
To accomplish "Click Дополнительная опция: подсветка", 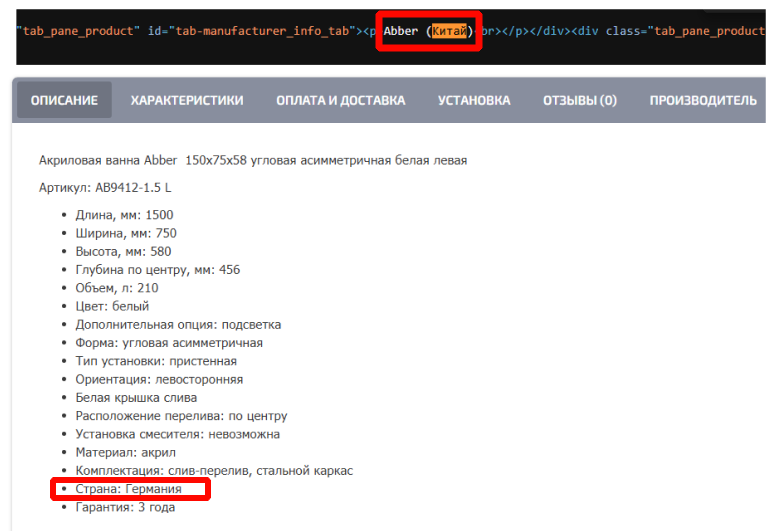I will coord(178,324).
